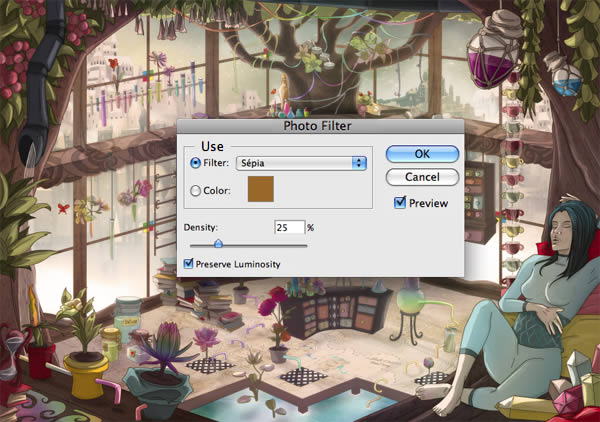Click OK in the Photo Filter dialog
The height and width of the screenshot is (422, 600).
click(422, 154)
